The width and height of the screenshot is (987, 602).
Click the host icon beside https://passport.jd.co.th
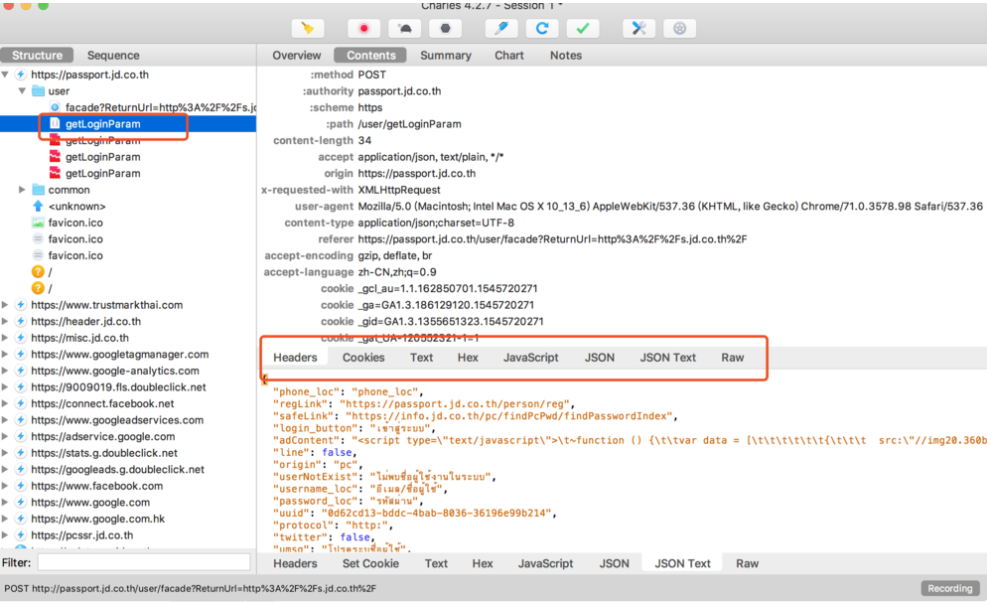21,74
